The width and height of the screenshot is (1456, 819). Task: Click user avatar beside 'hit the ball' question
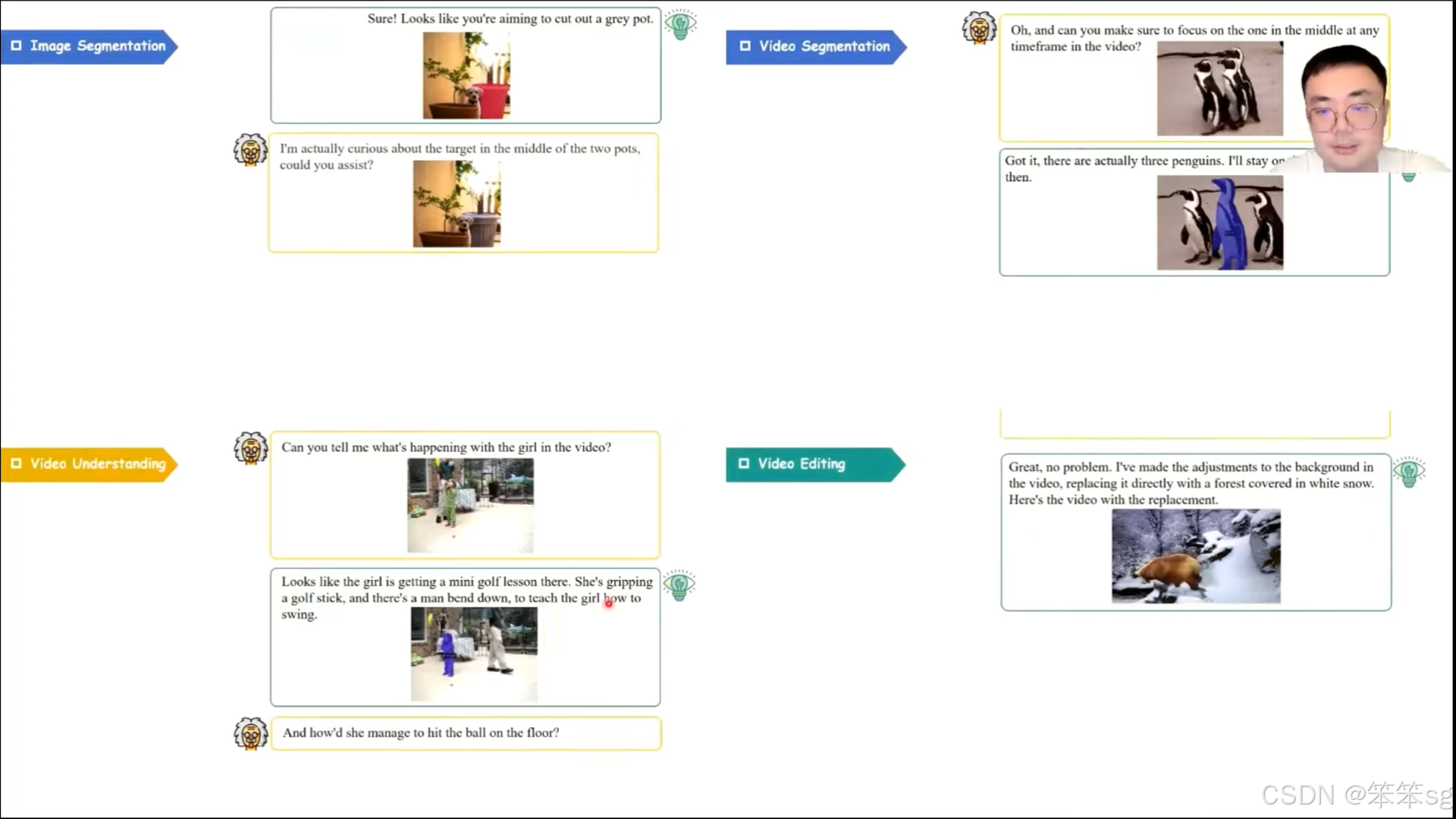[x=250, y=733]
